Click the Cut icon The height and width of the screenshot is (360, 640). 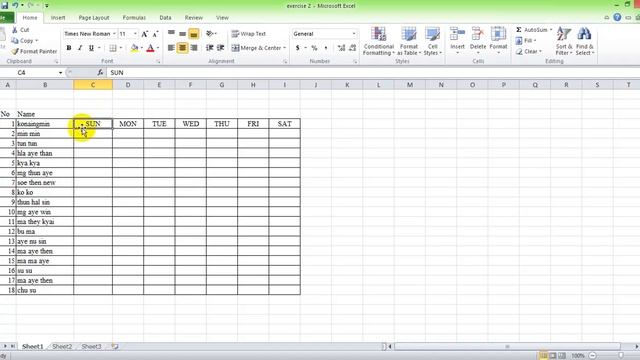(x=15, y=30)
